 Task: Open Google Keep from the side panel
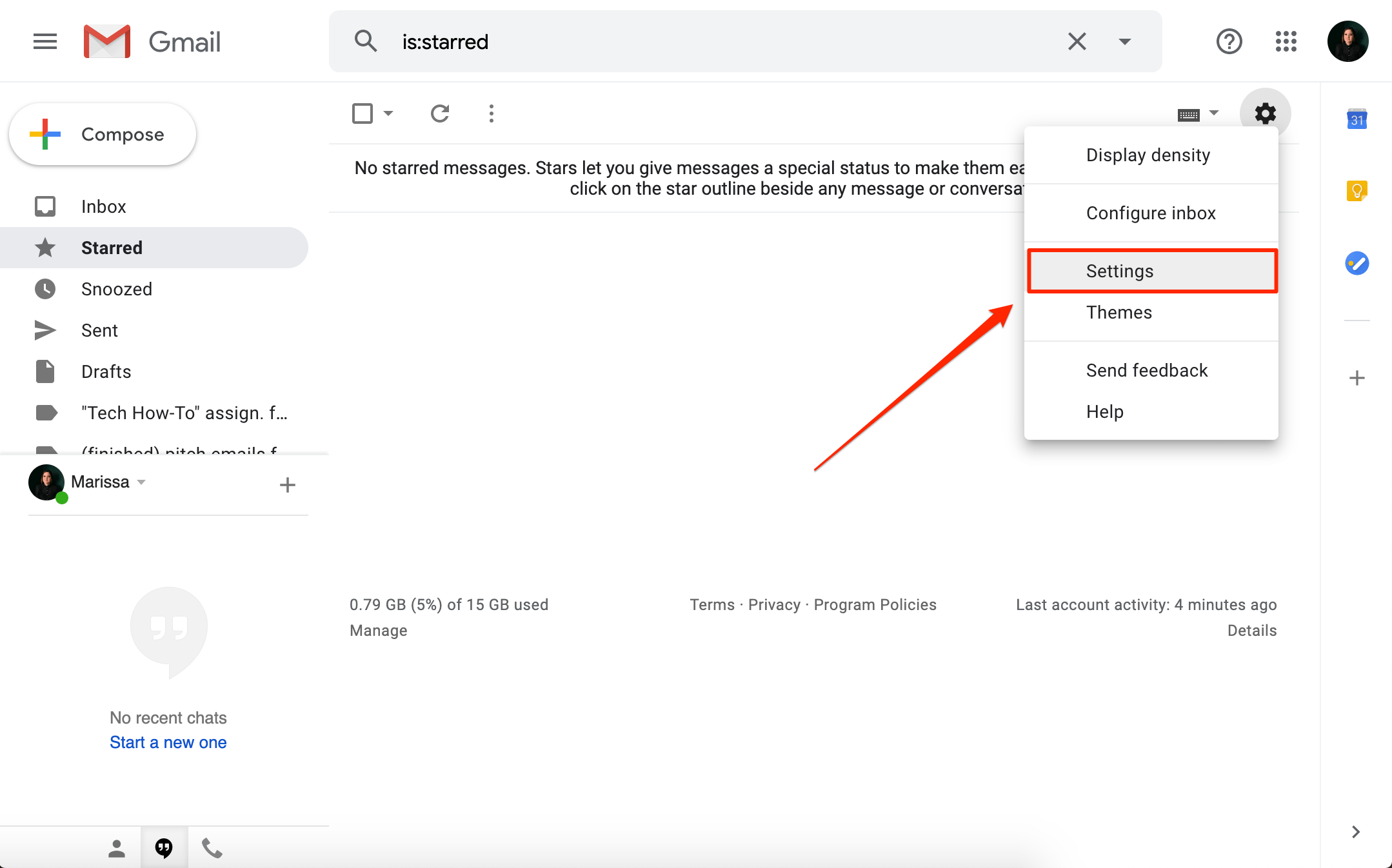coord(1357,191)
